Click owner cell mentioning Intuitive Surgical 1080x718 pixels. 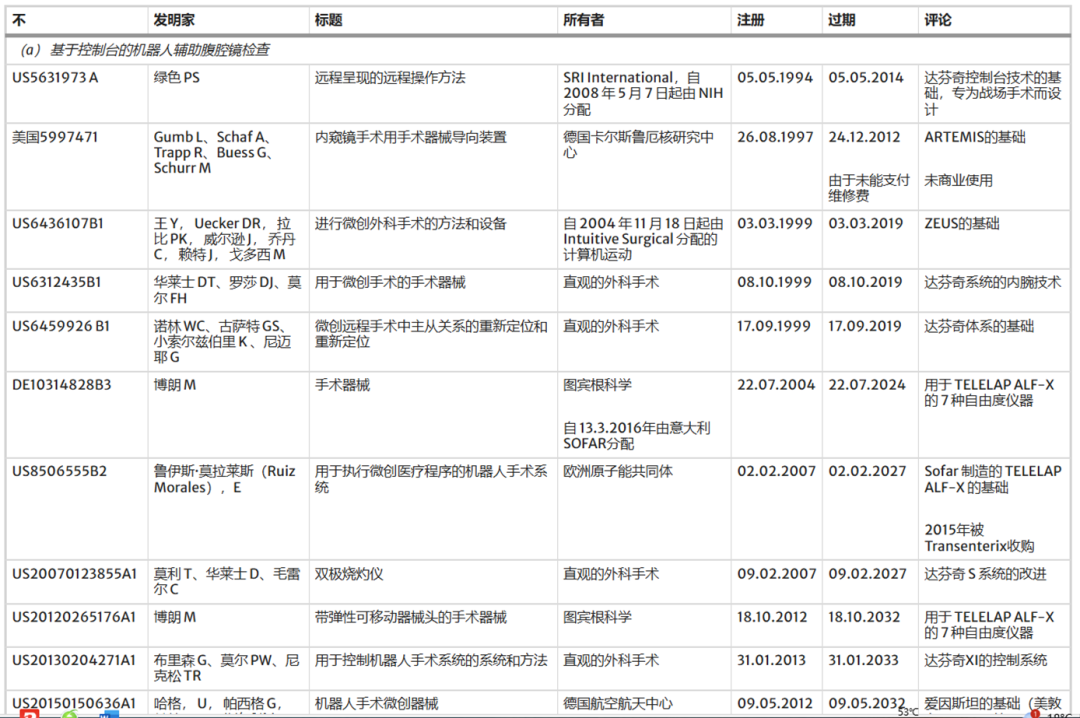[643, 239]
